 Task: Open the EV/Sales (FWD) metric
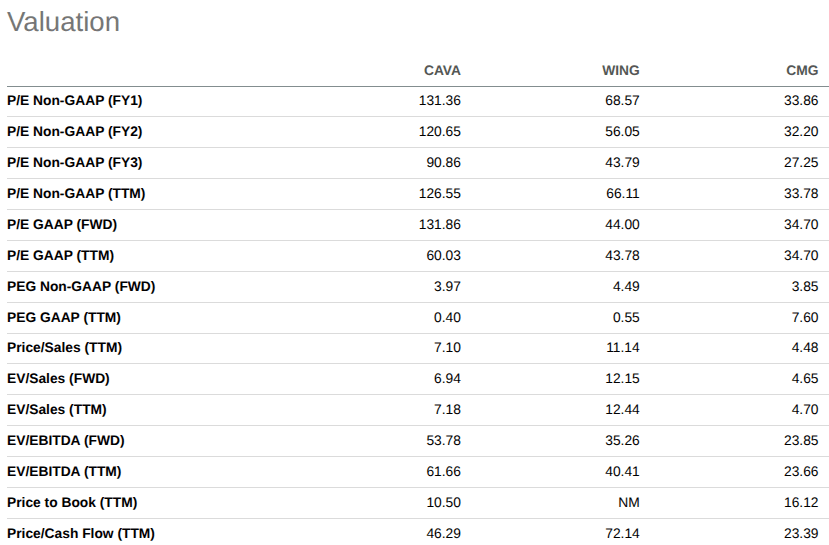click(58, 379)
